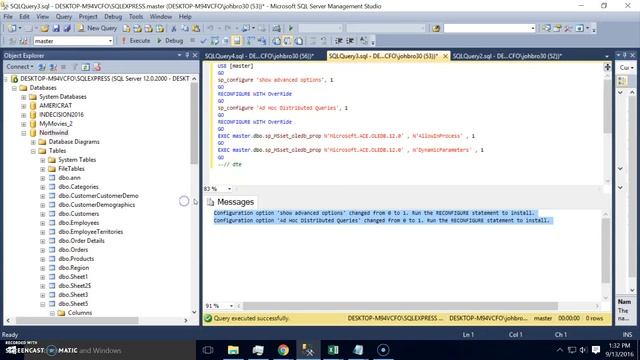Click the Change Connection icon
The height and width of the screenshot is (360, 640).
click(24, 41)
